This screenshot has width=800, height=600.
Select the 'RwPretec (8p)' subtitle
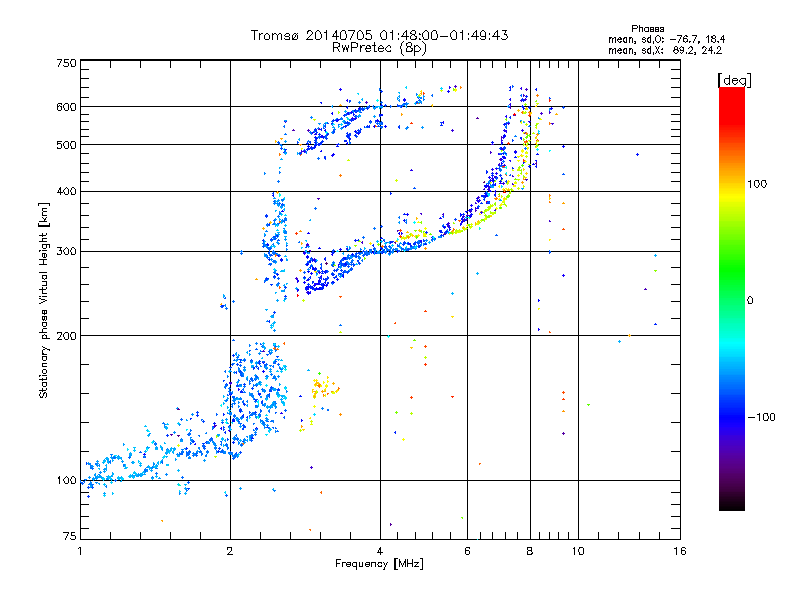(x=379, y=48)
